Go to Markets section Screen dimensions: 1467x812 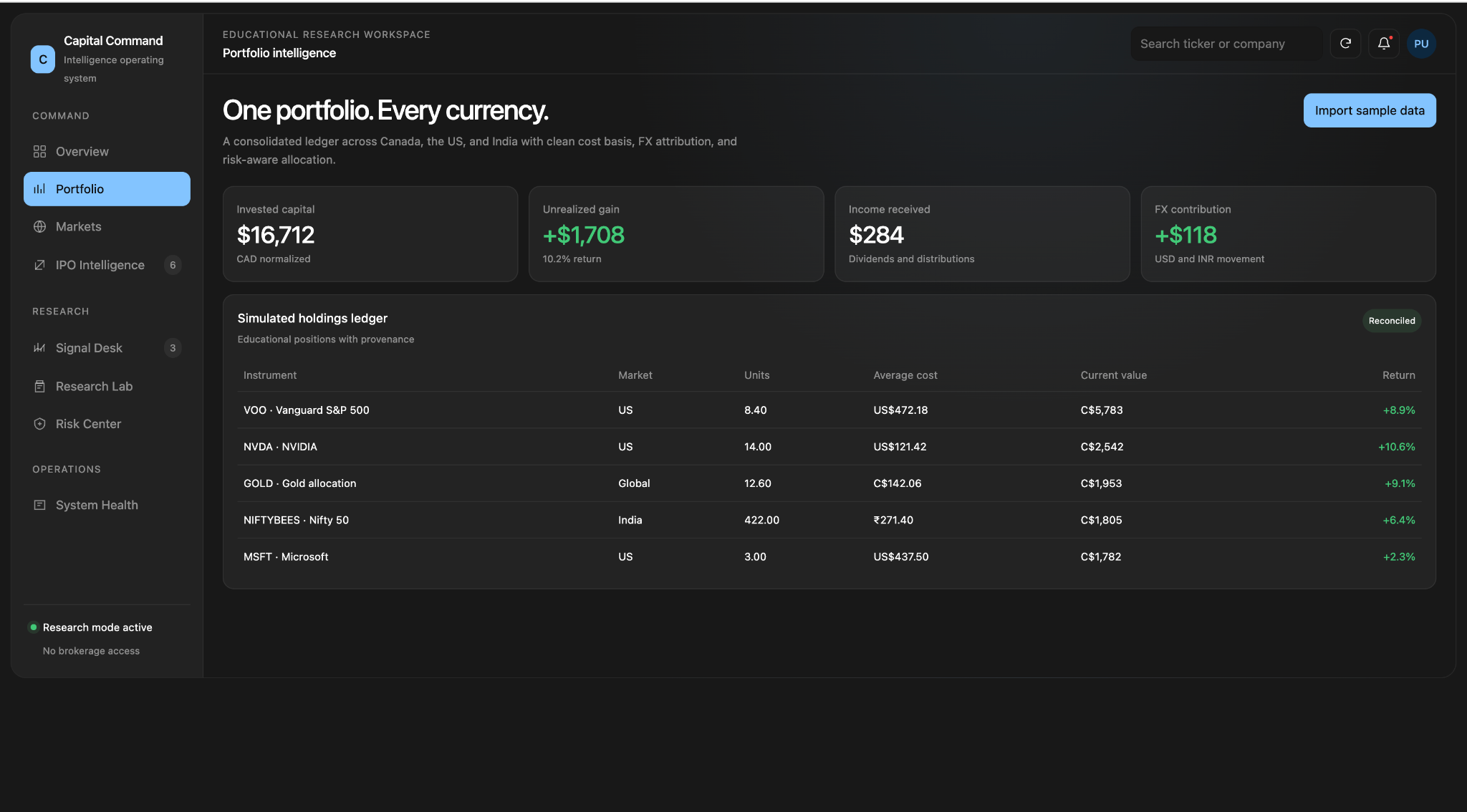107,227
